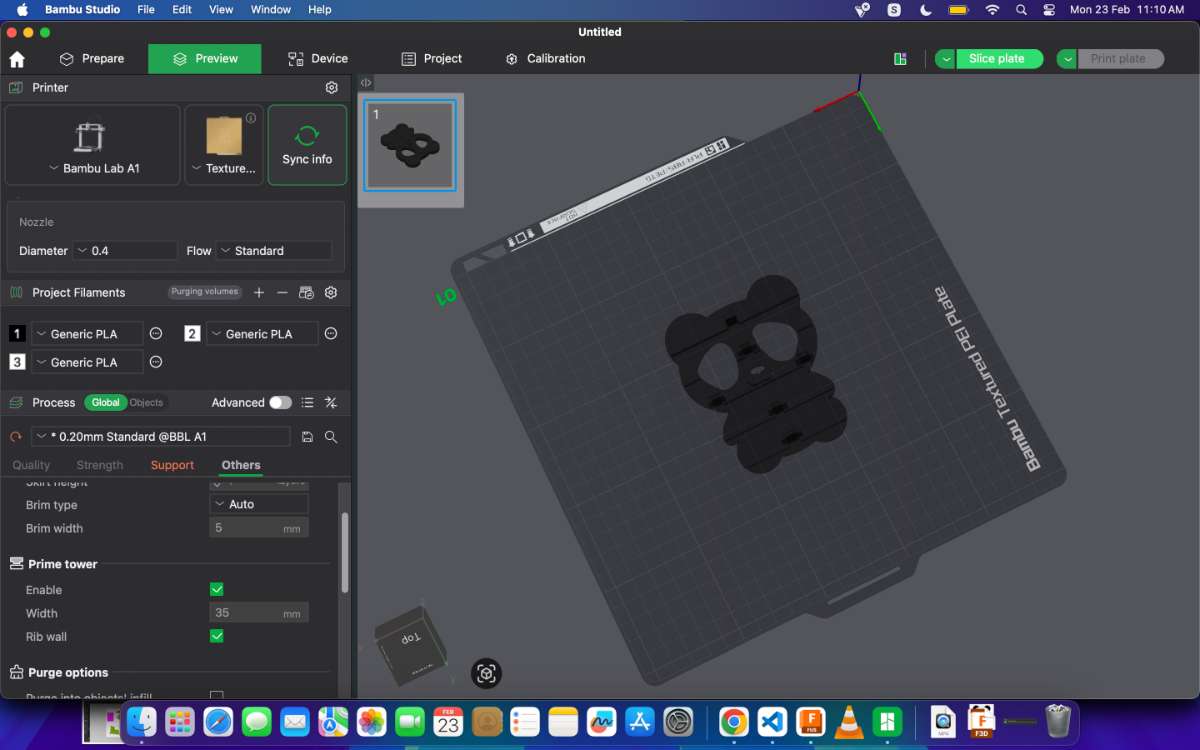
Task: Select filament 3 white color swatch
Action: point(17,362)
